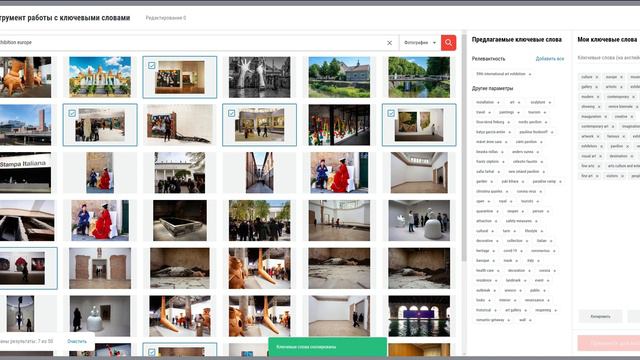Select the narrow brick alley thumbnail
The height and width of the screenshot is (360, 640).
(x=260, y=173)
